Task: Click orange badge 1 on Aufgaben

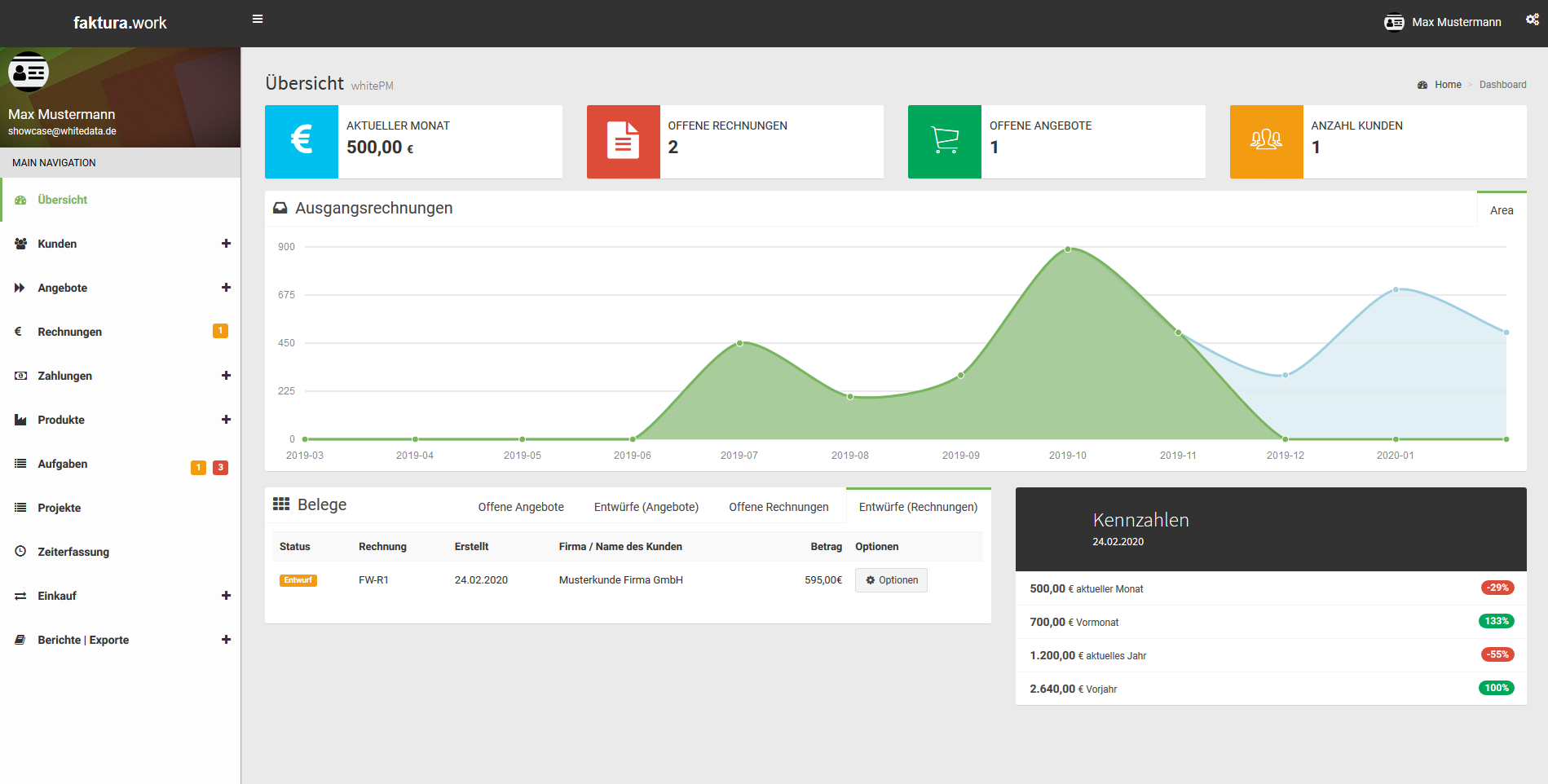Action: pyautogui.click(x=198, y=468)
